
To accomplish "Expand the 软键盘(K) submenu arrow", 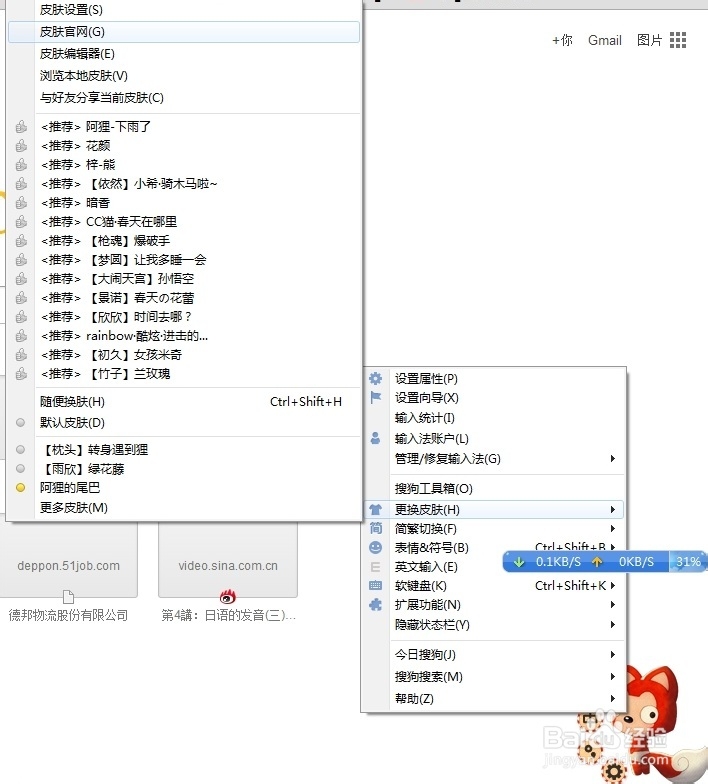I will coord(612,586).
